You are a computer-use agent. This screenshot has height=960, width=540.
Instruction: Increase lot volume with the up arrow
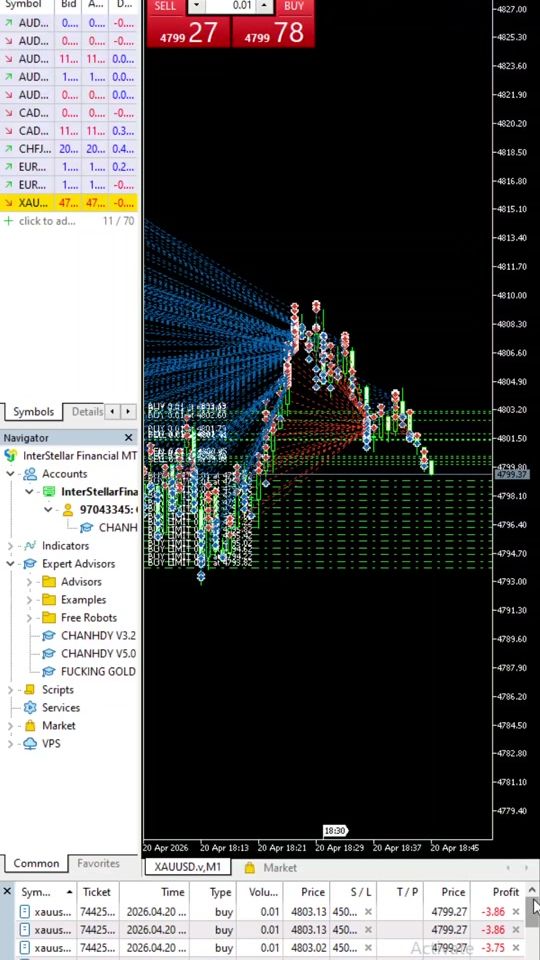click(x=264, y=6)
